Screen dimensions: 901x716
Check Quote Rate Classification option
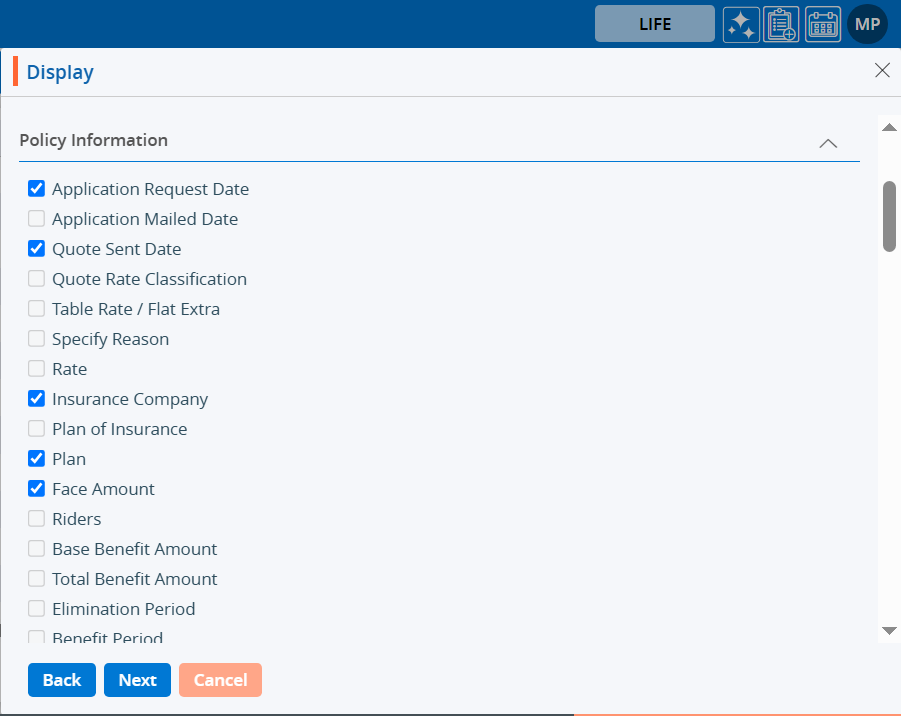[x=36, y=279]
